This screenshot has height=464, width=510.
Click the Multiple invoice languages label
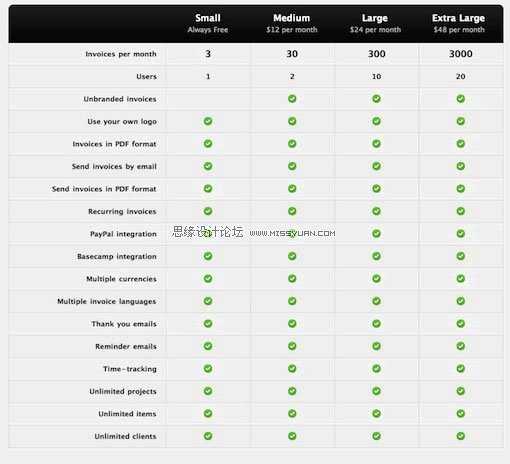107,301
